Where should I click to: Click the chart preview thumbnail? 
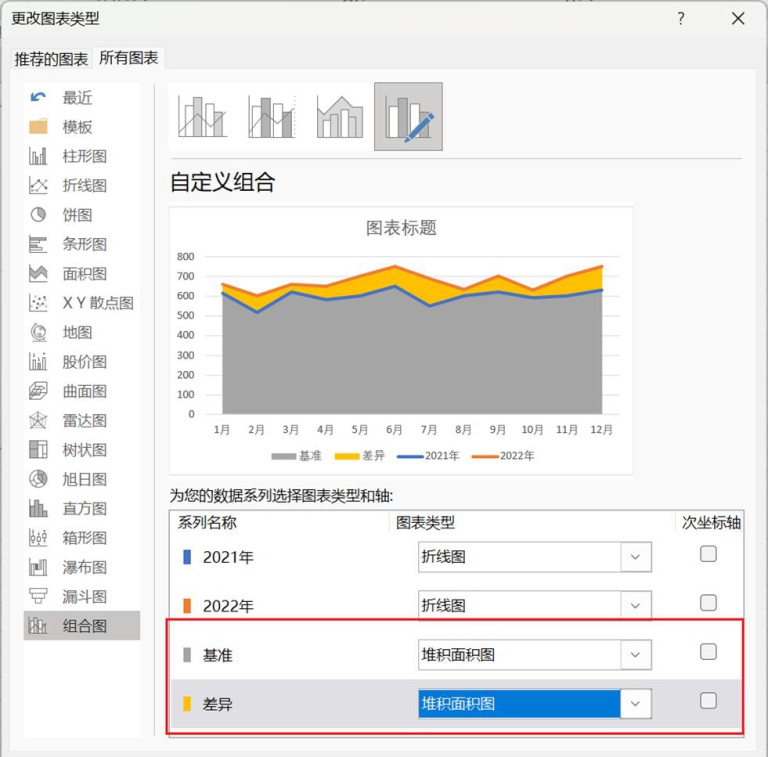tap(401, 340)
